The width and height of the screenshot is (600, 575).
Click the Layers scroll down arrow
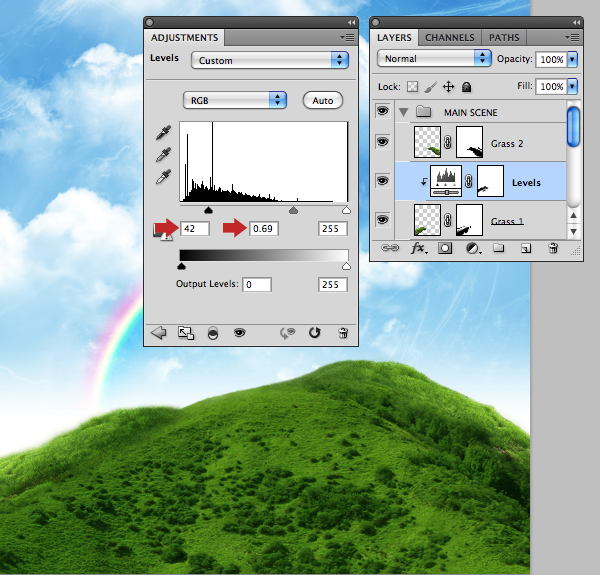573,232
